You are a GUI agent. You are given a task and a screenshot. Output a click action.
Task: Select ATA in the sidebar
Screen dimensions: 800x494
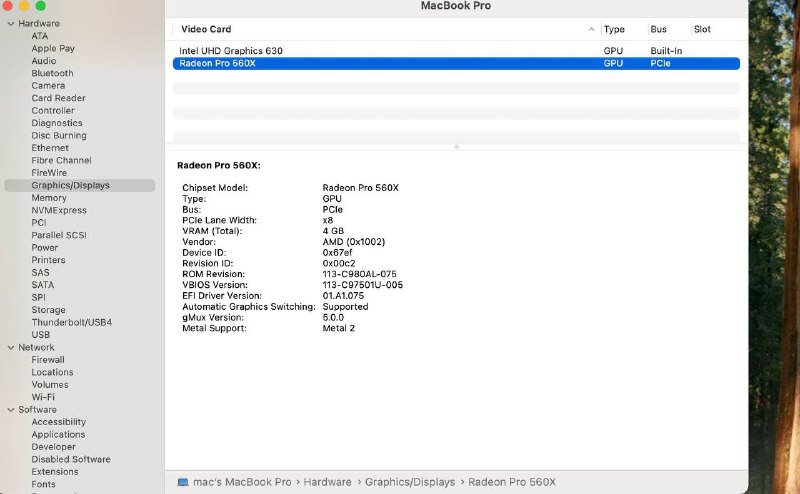click(x=40, y=36)
